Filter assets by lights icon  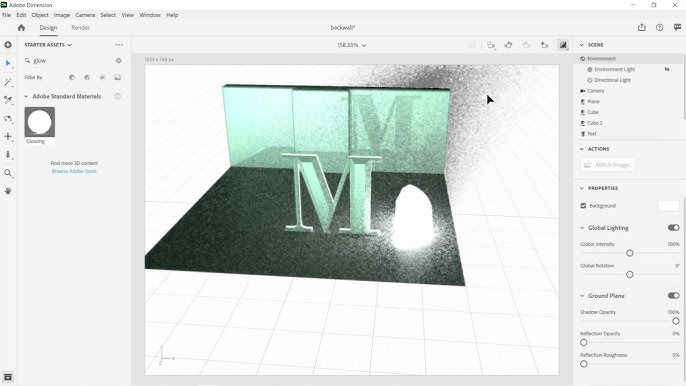click(102, 77)
